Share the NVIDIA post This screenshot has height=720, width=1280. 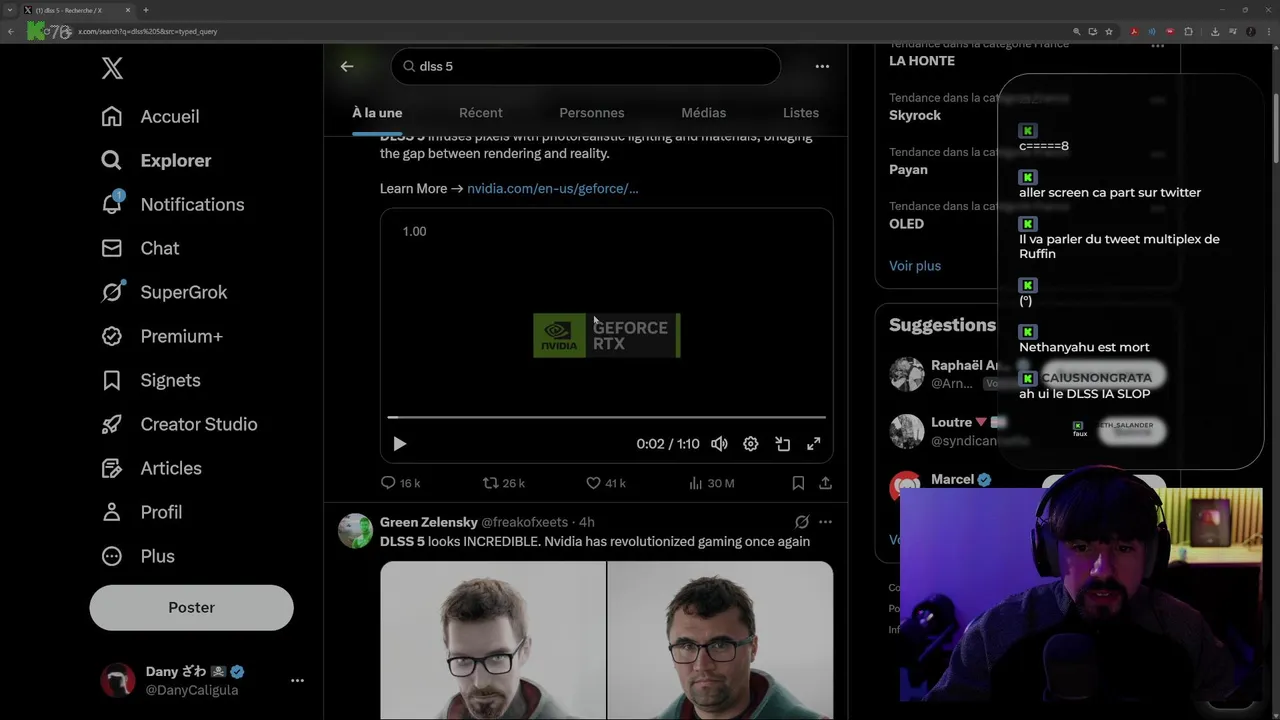coord(825,483)
